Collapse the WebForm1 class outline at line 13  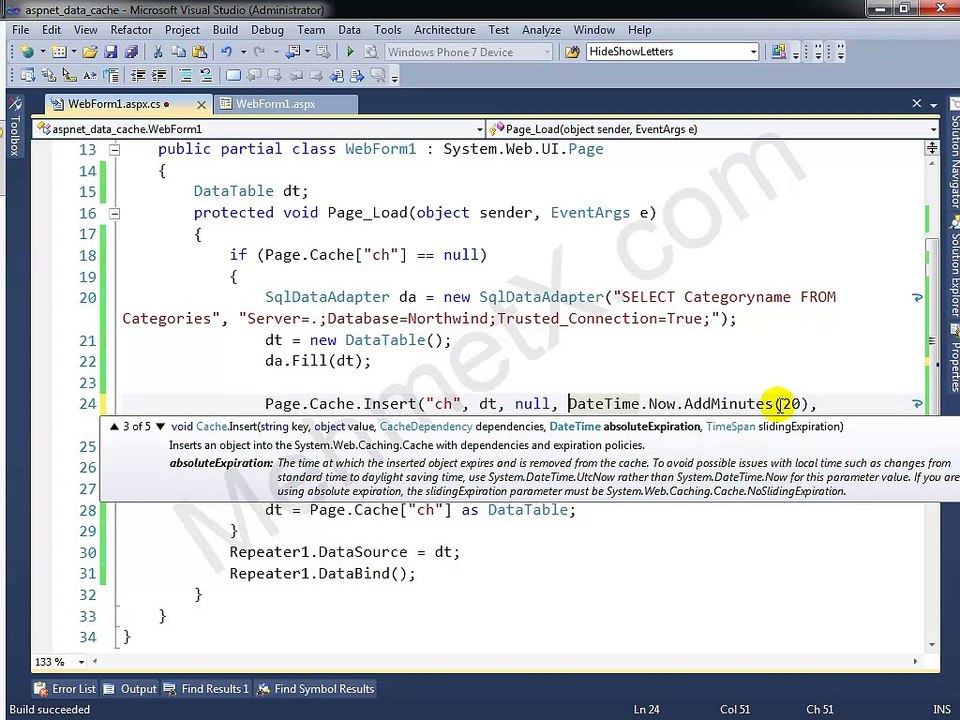tap(114, 149)
